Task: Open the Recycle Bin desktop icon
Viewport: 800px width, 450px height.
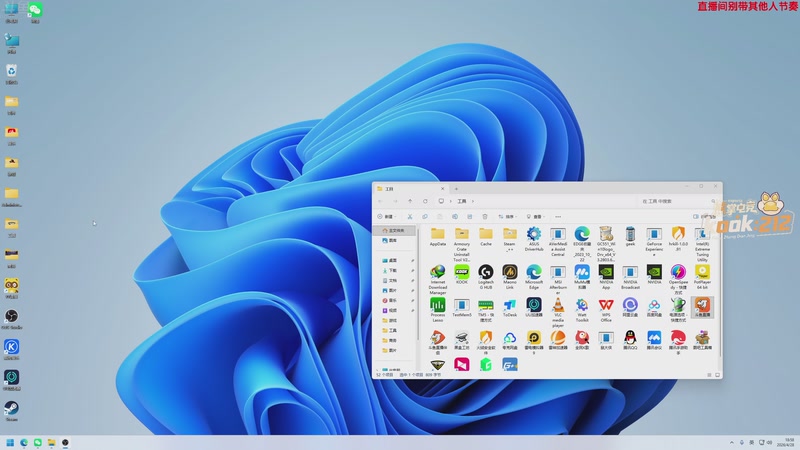Action: coord(12,74)
